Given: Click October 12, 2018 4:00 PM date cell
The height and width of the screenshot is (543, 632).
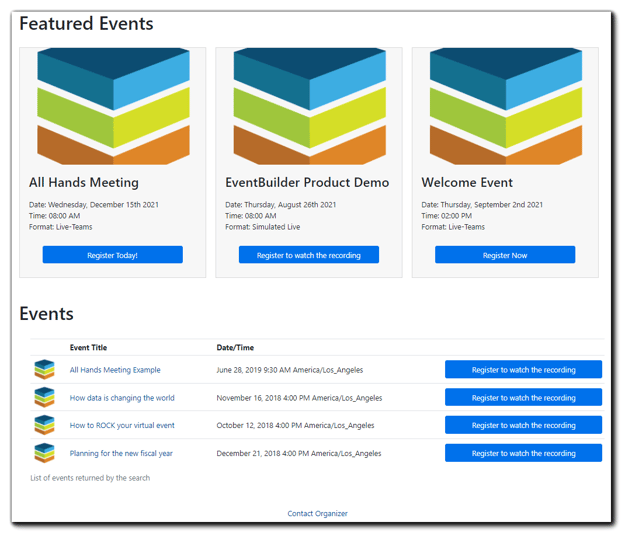Looking at the screenshot, I should point(295,425).
